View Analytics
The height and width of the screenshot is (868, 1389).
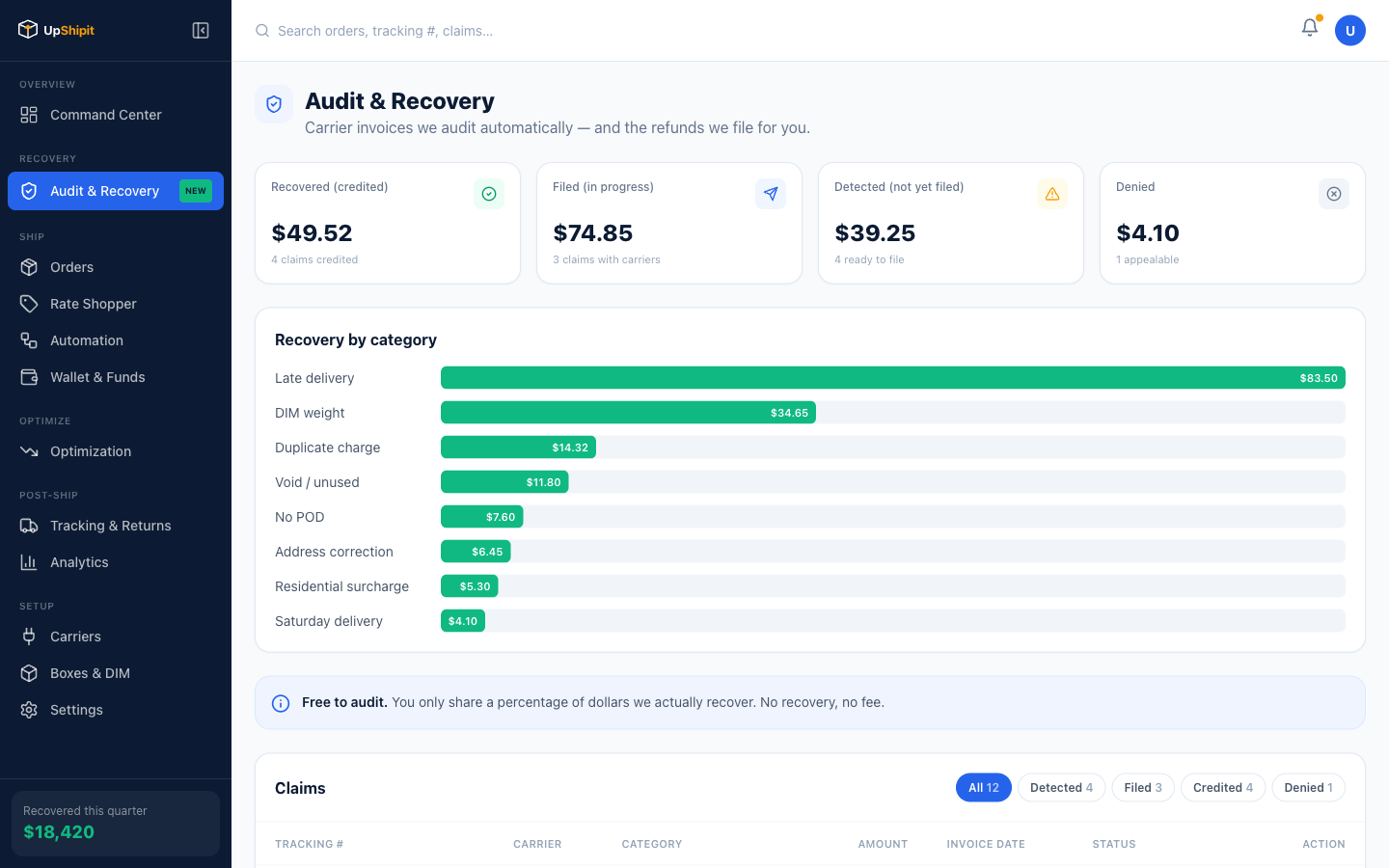click(x=116, y=562)
